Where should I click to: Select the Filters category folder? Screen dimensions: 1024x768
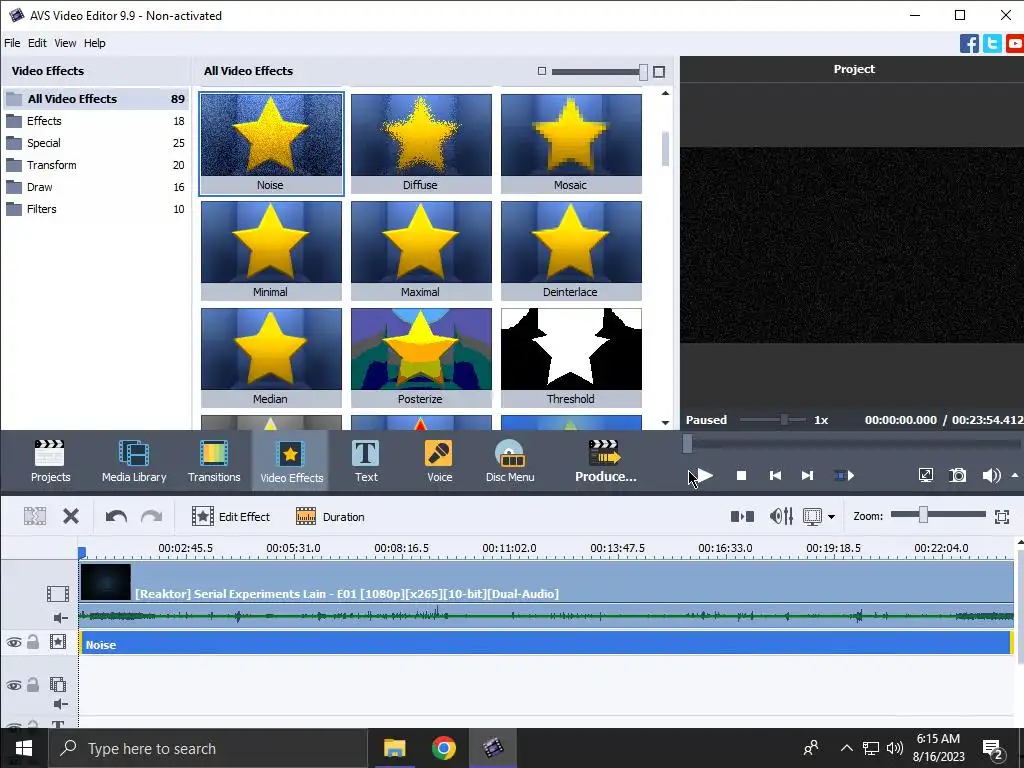[x=96, y=209]
